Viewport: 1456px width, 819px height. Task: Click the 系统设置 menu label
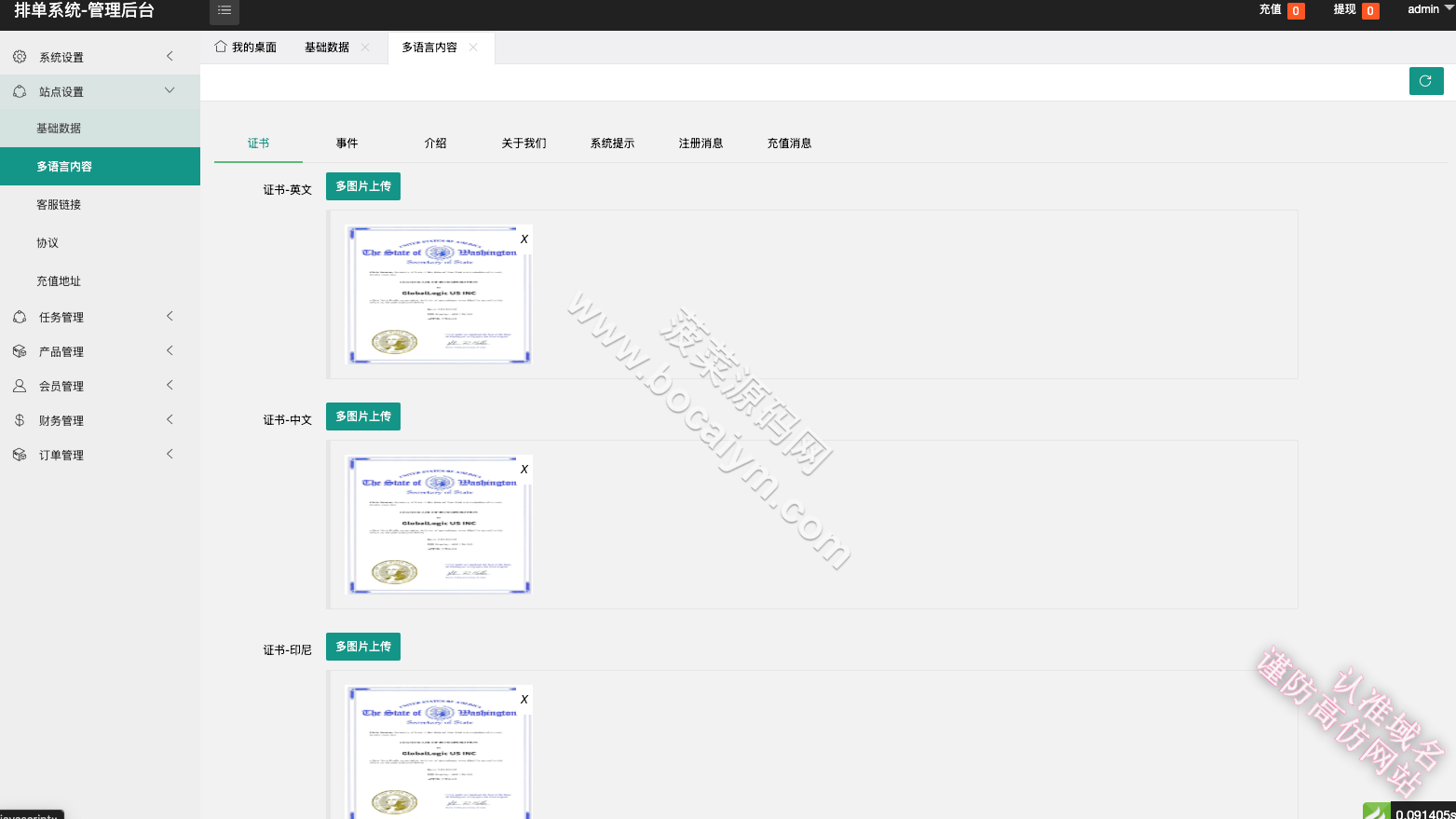point(61,58)
